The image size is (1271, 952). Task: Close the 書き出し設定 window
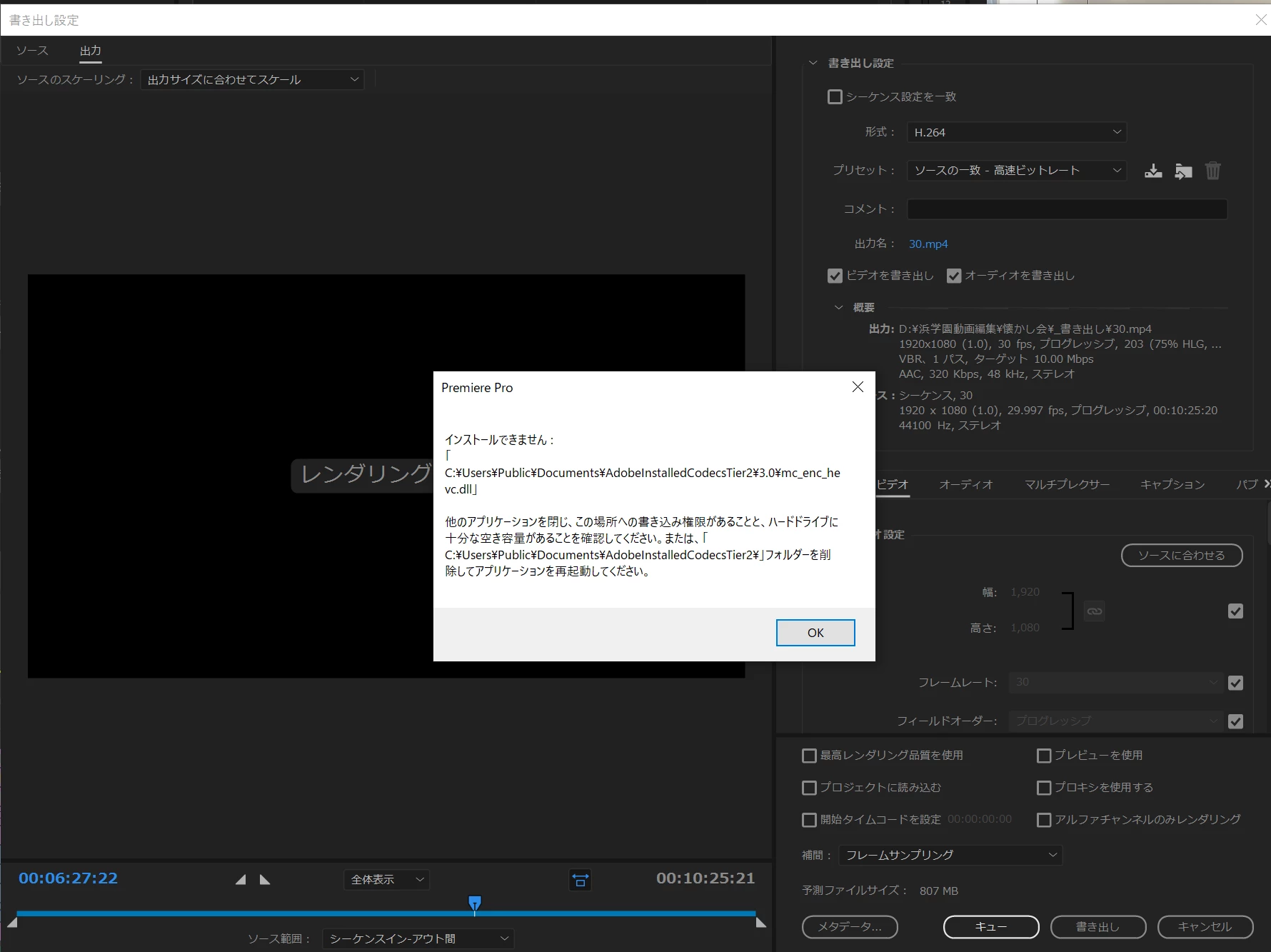click(x=1261, y=20)
